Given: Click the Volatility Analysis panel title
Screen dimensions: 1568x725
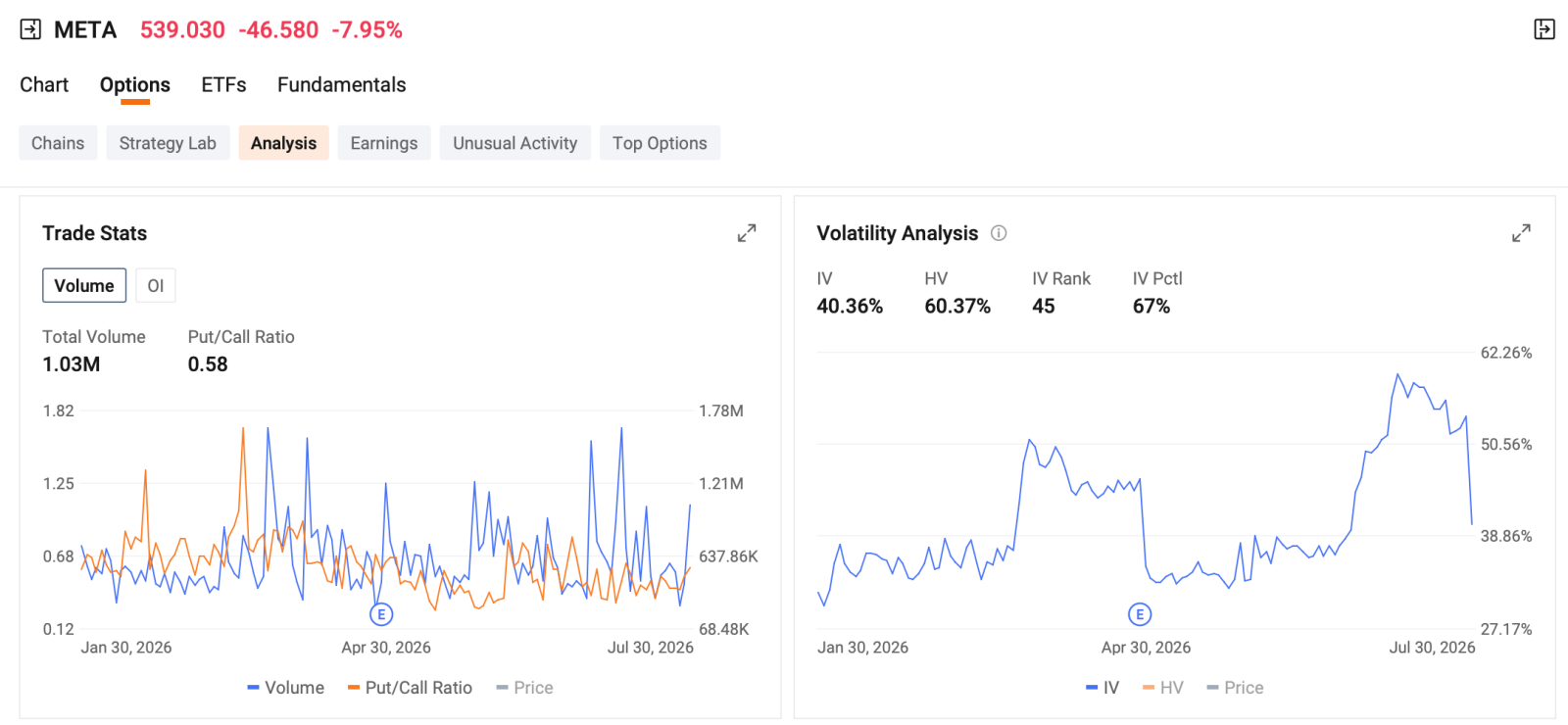Looking at the screenshot, I should pos(898,233).
